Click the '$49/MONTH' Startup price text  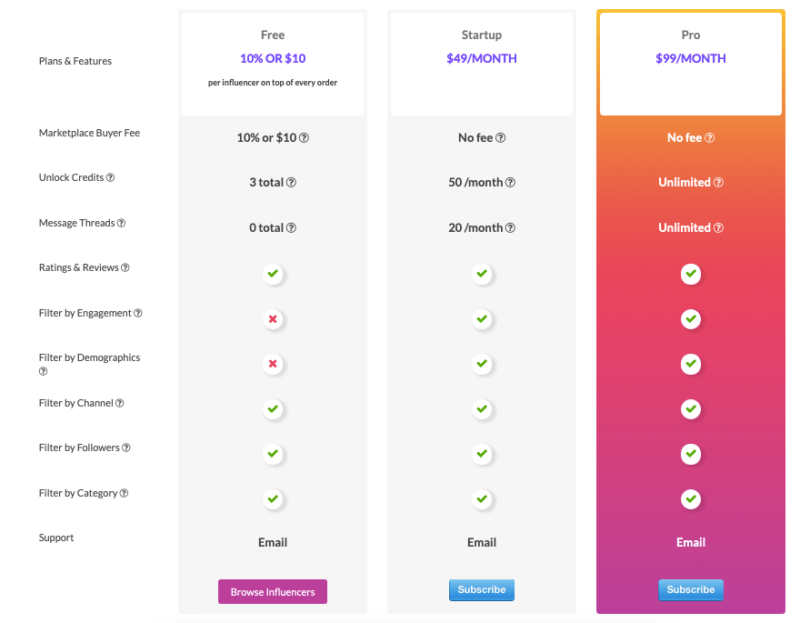tap(481, 60)
